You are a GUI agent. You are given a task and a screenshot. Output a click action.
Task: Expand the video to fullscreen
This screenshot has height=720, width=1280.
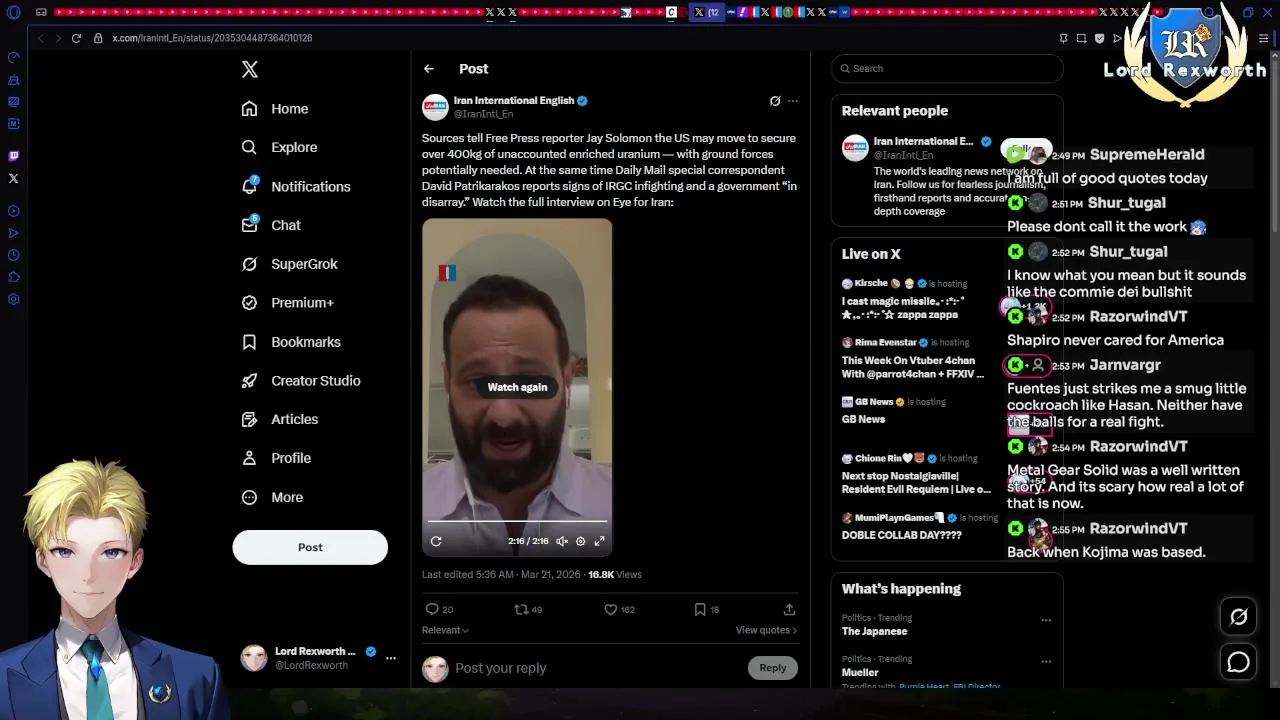point(600,541)
